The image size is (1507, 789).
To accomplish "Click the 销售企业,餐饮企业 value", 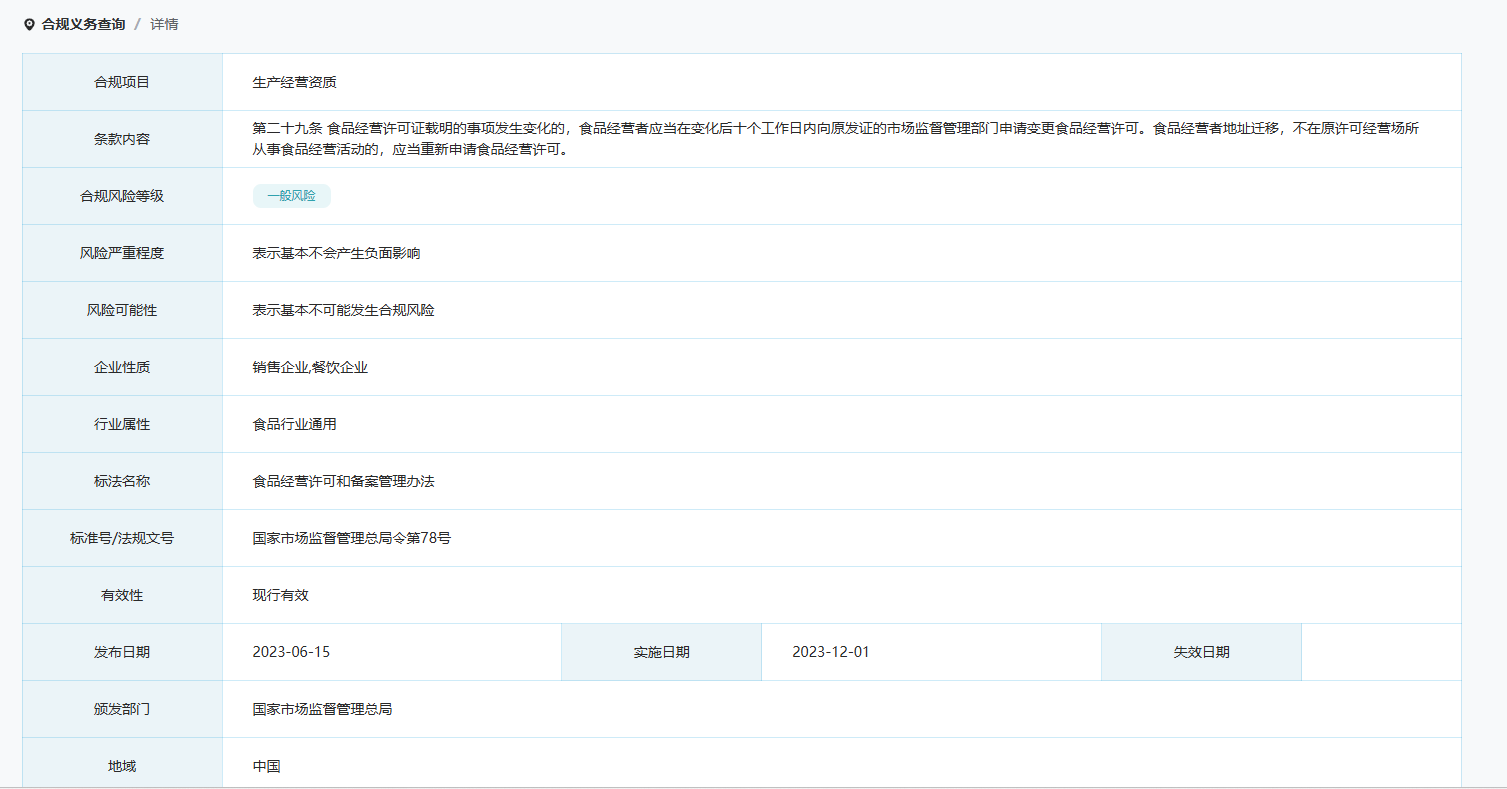I will pyautogui.click(x=310, y=367).
